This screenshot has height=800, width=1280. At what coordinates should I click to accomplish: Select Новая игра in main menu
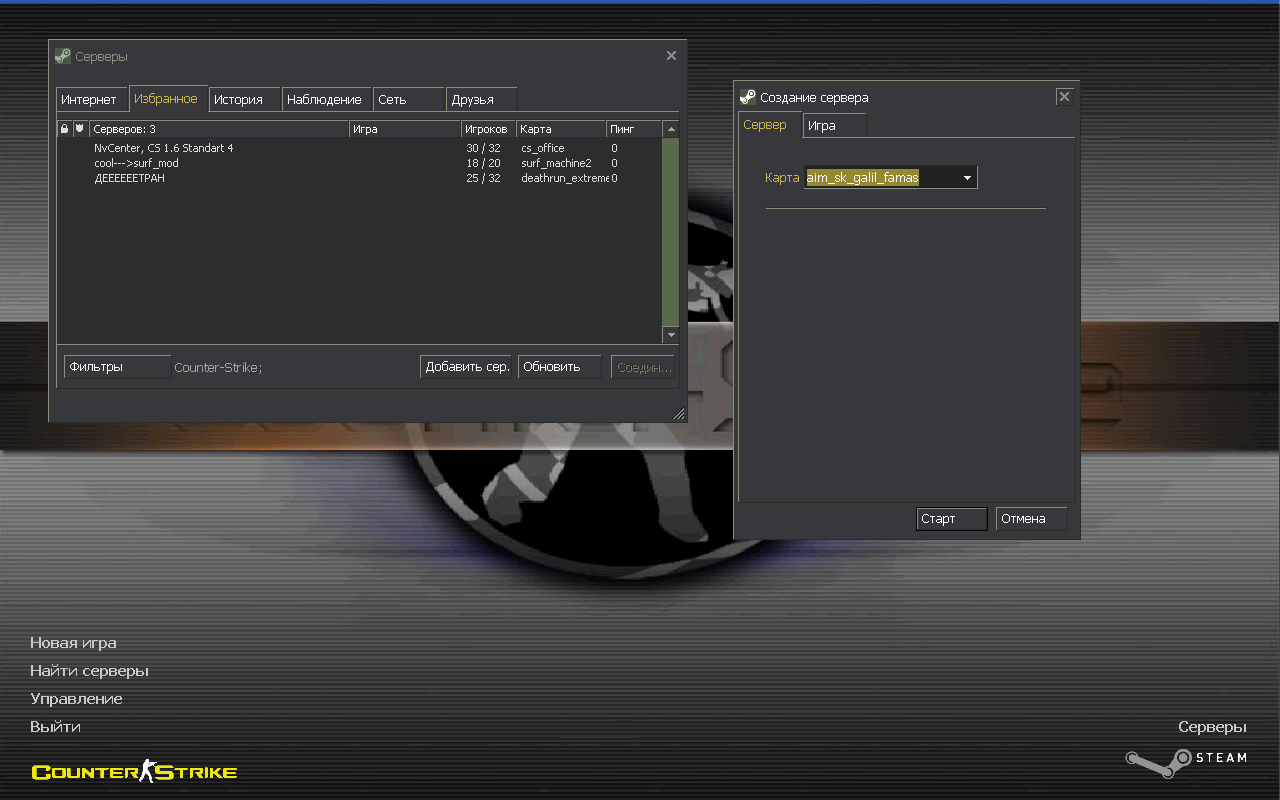73,643
